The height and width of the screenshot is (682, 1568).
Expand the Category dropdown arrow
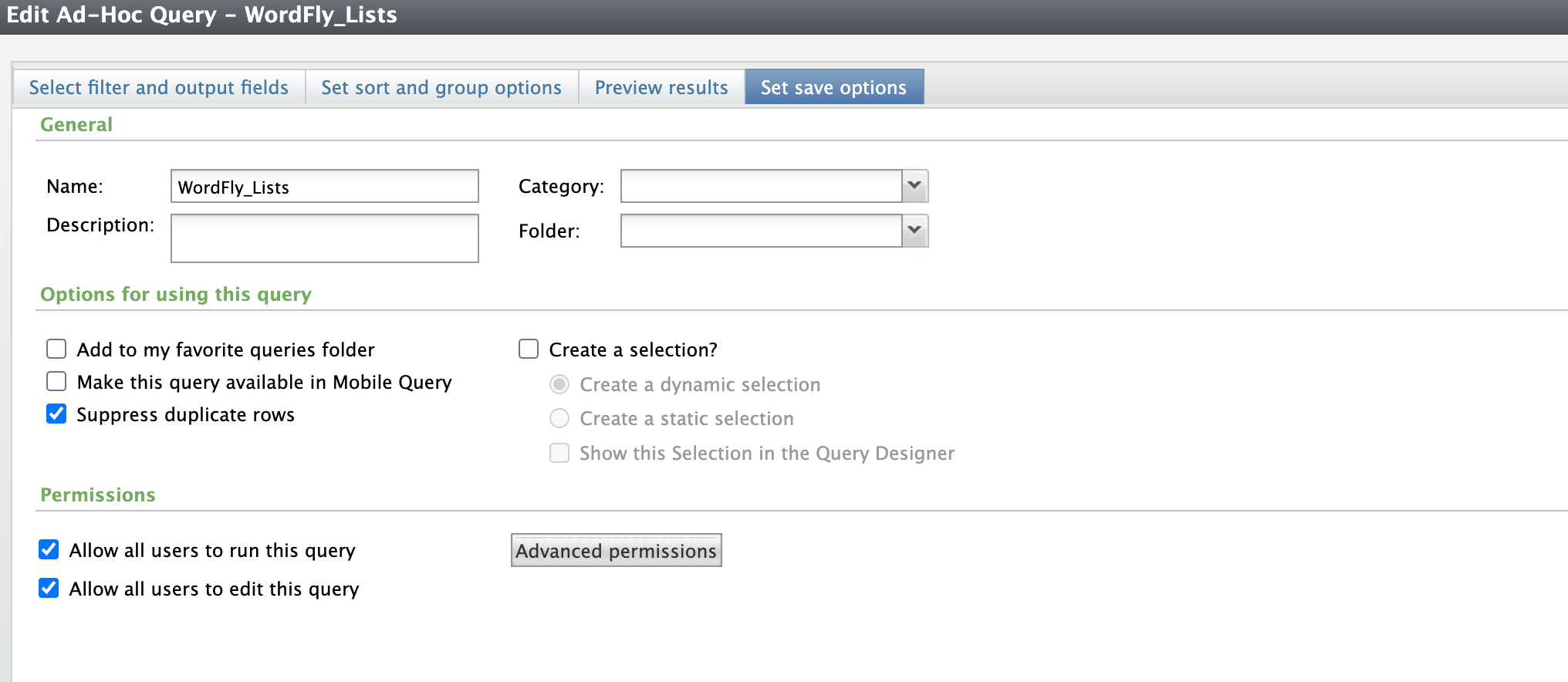coord(914,186)
